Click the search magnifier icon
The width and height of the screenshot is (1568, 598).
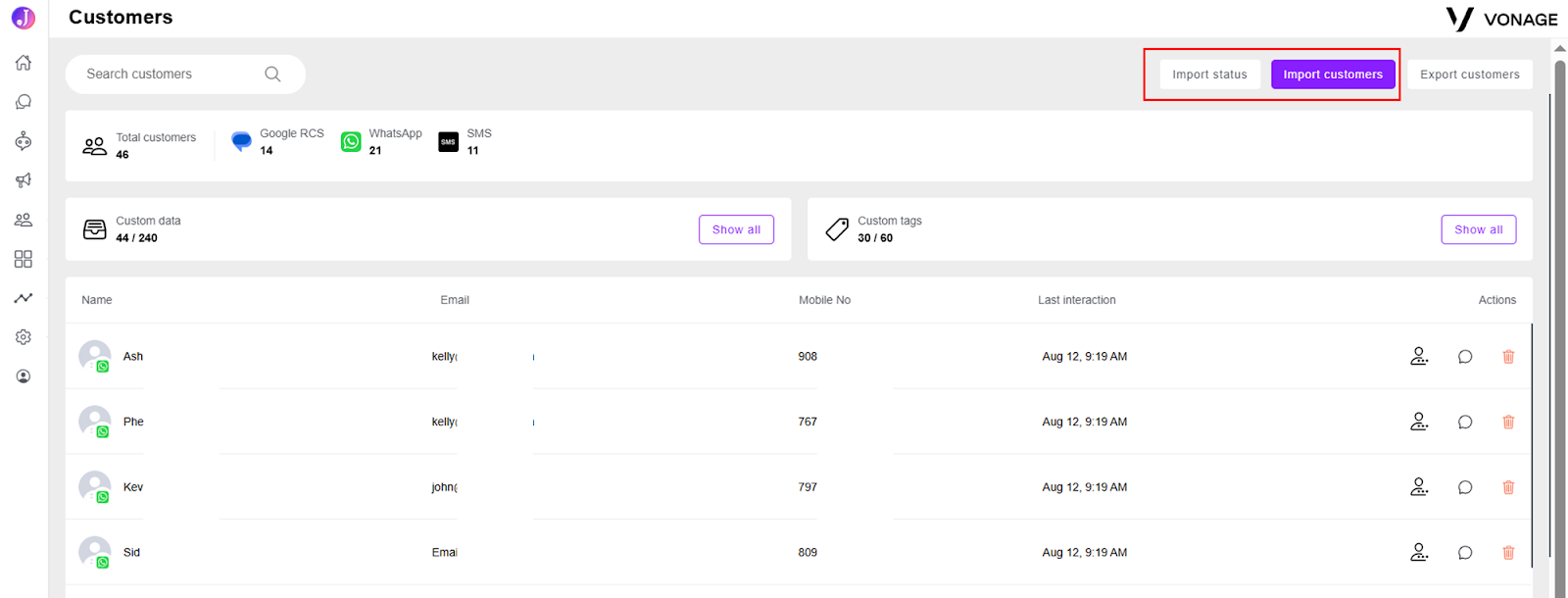(272, 74)
